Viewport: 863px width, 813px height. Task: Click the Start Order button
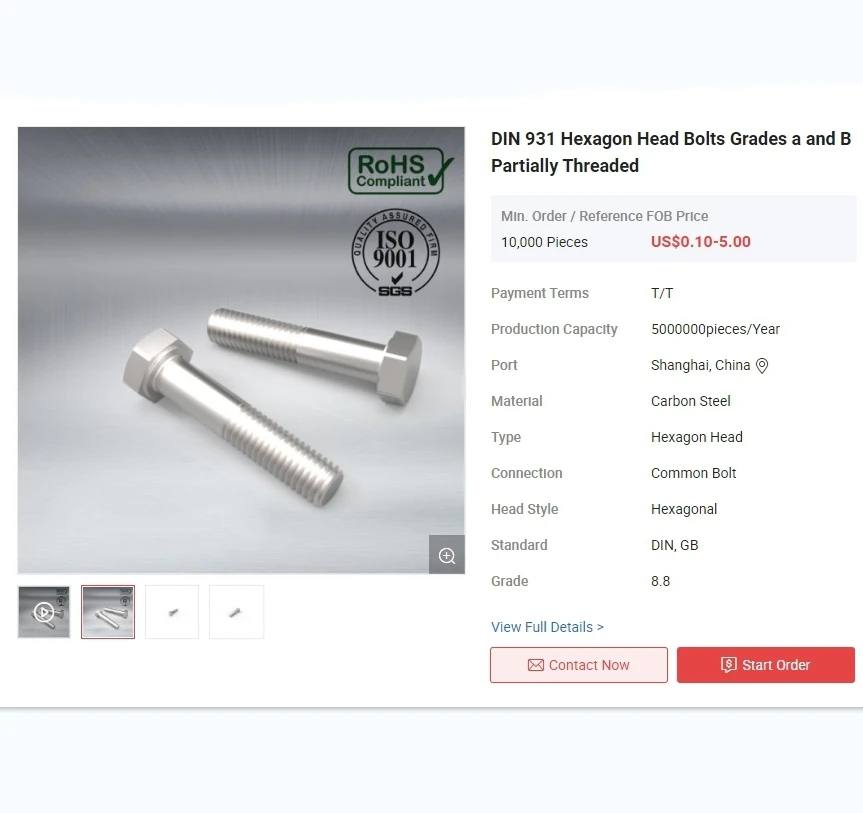pyautogui.click(x=766, y=665)
